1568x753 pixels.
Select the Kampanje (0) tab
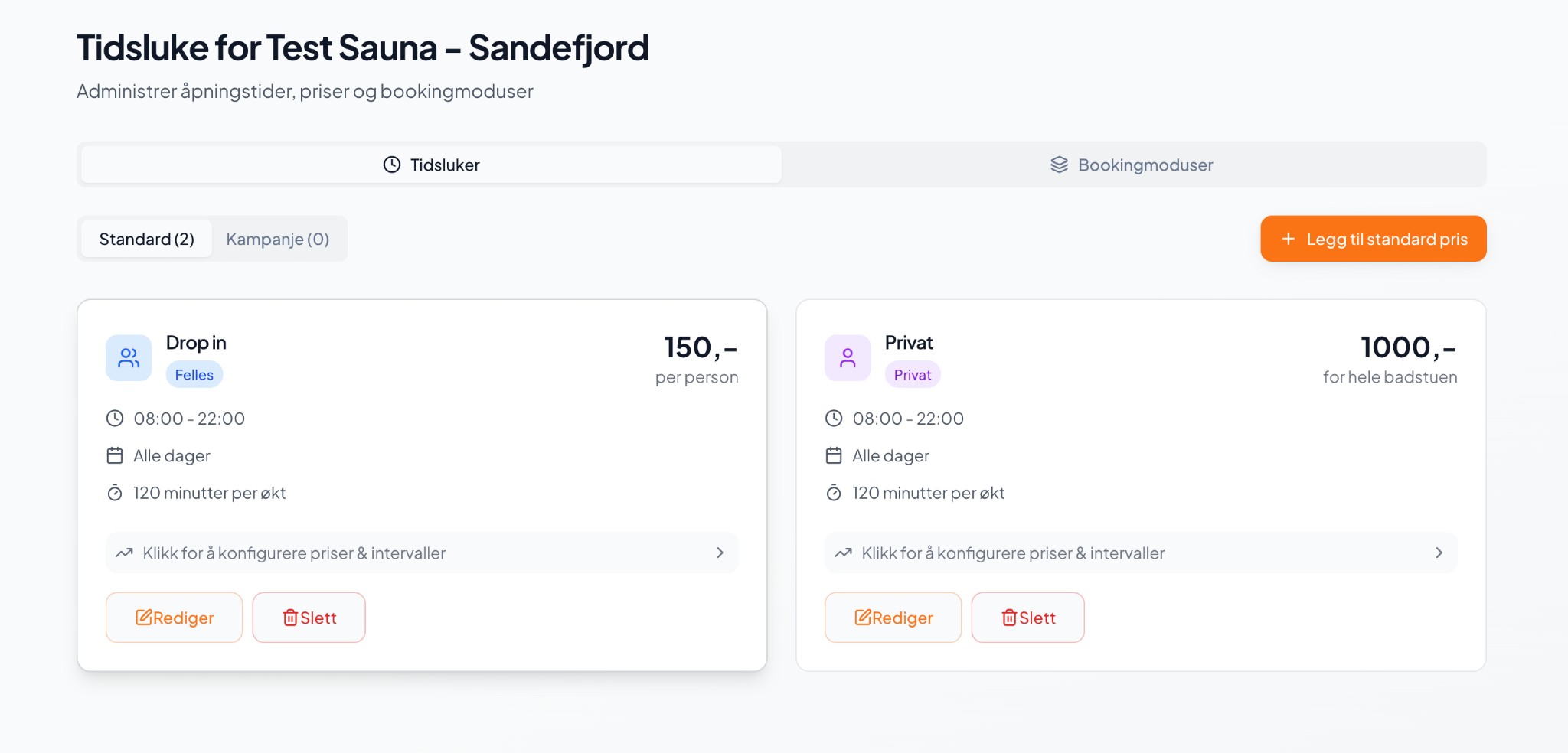coord(277,238)
